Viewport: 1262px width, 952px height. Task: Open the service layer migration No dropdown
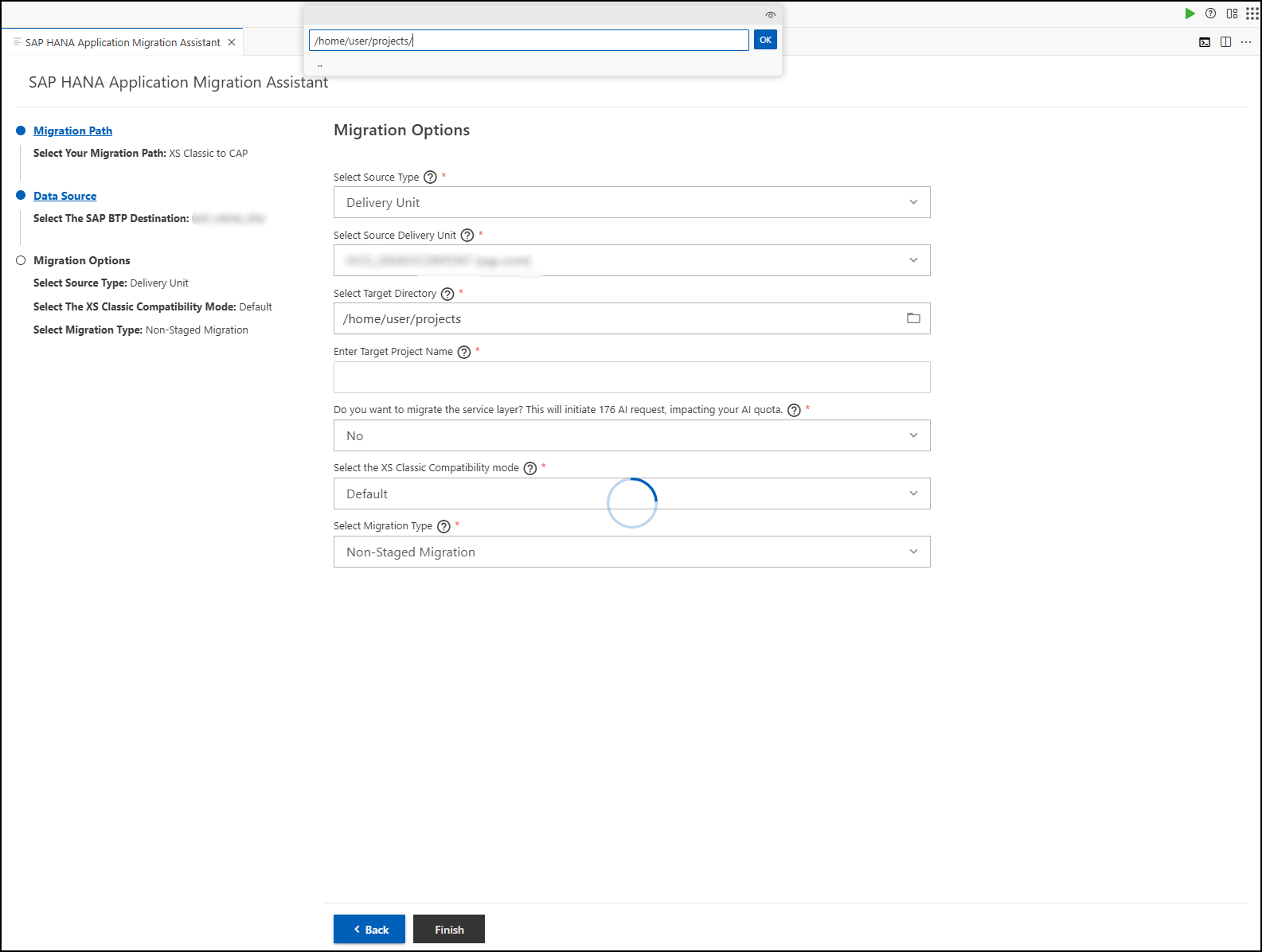click(632, 435)
